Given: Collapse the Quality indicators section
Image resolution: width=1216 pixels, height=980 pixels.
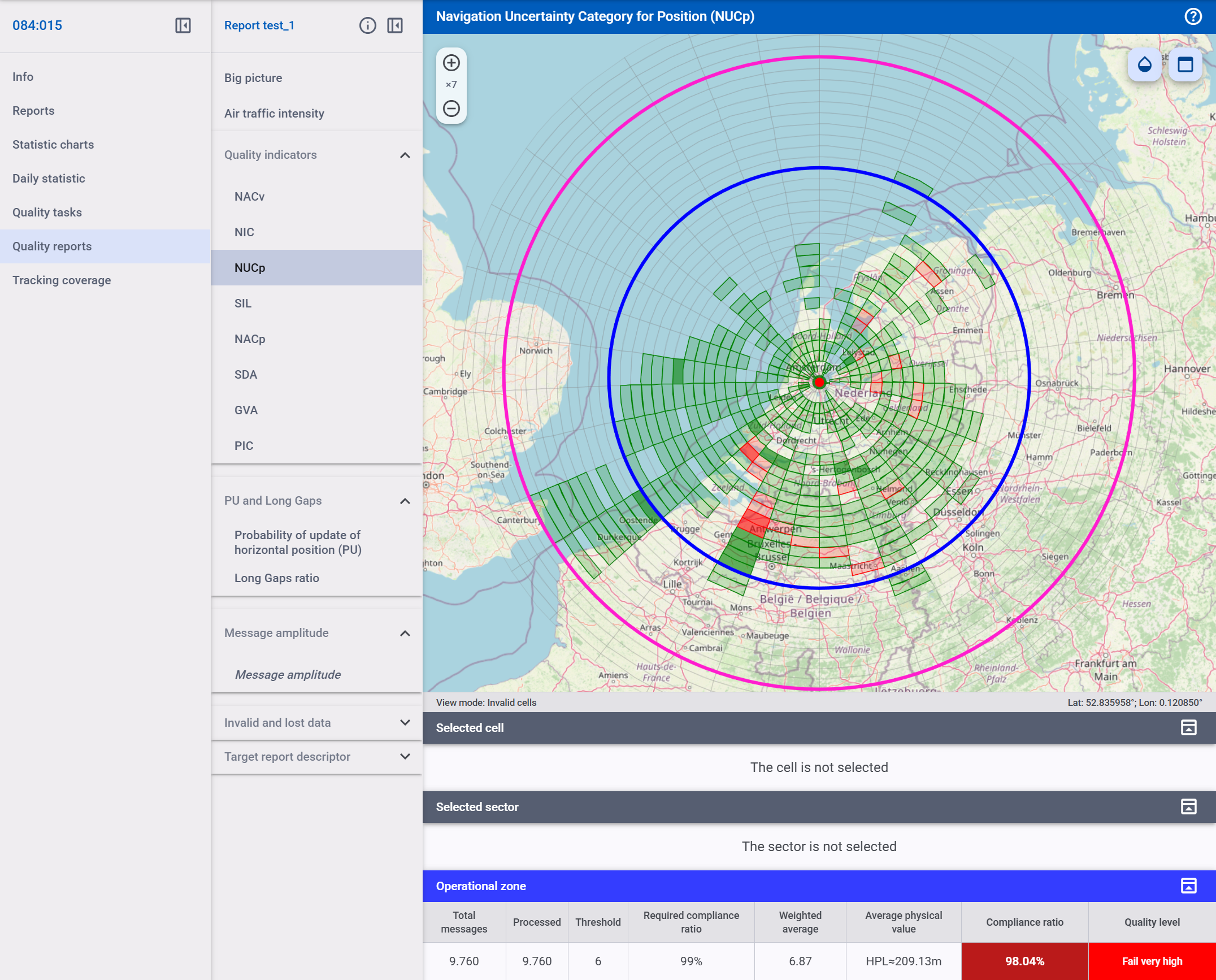Looking at the screenshot, I should (x=405, y=155).
